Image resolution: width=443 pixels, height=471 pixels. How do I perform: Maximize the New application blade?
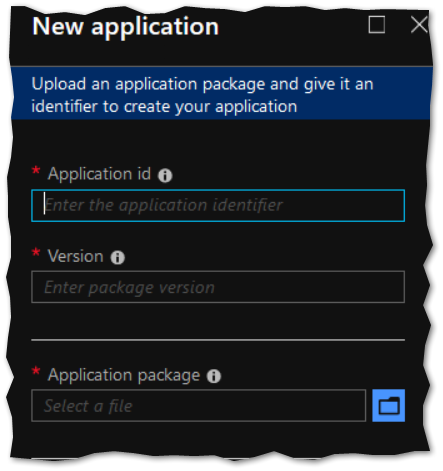coord(377,24)
